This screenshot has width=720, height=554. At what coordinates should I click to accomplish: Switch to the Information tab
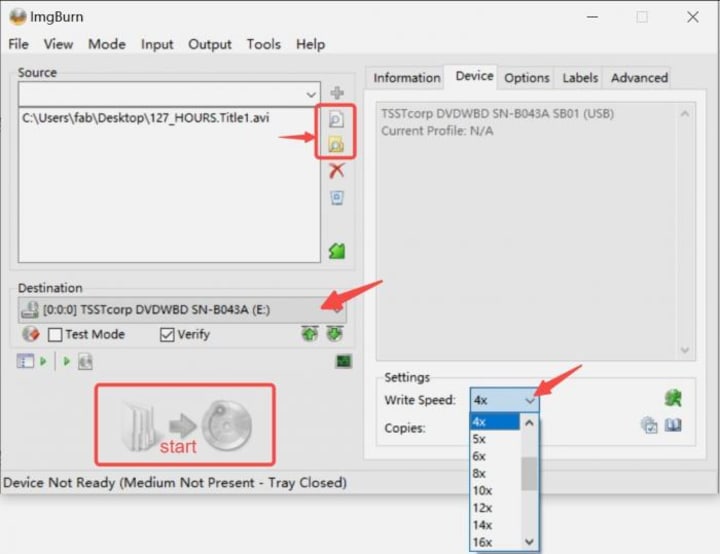[x=407, y=78]
